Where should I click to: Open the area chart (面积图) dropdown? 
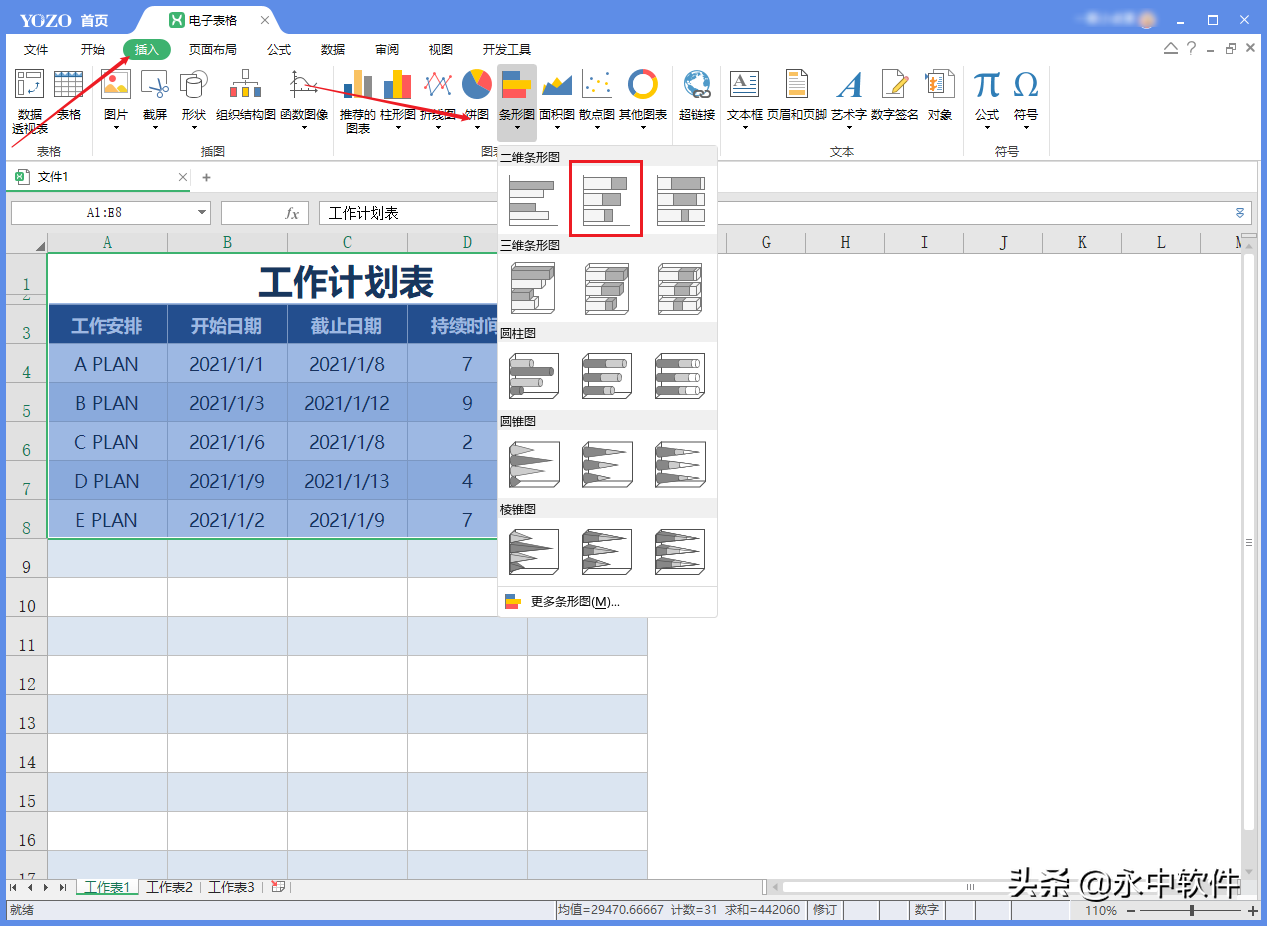556,127
